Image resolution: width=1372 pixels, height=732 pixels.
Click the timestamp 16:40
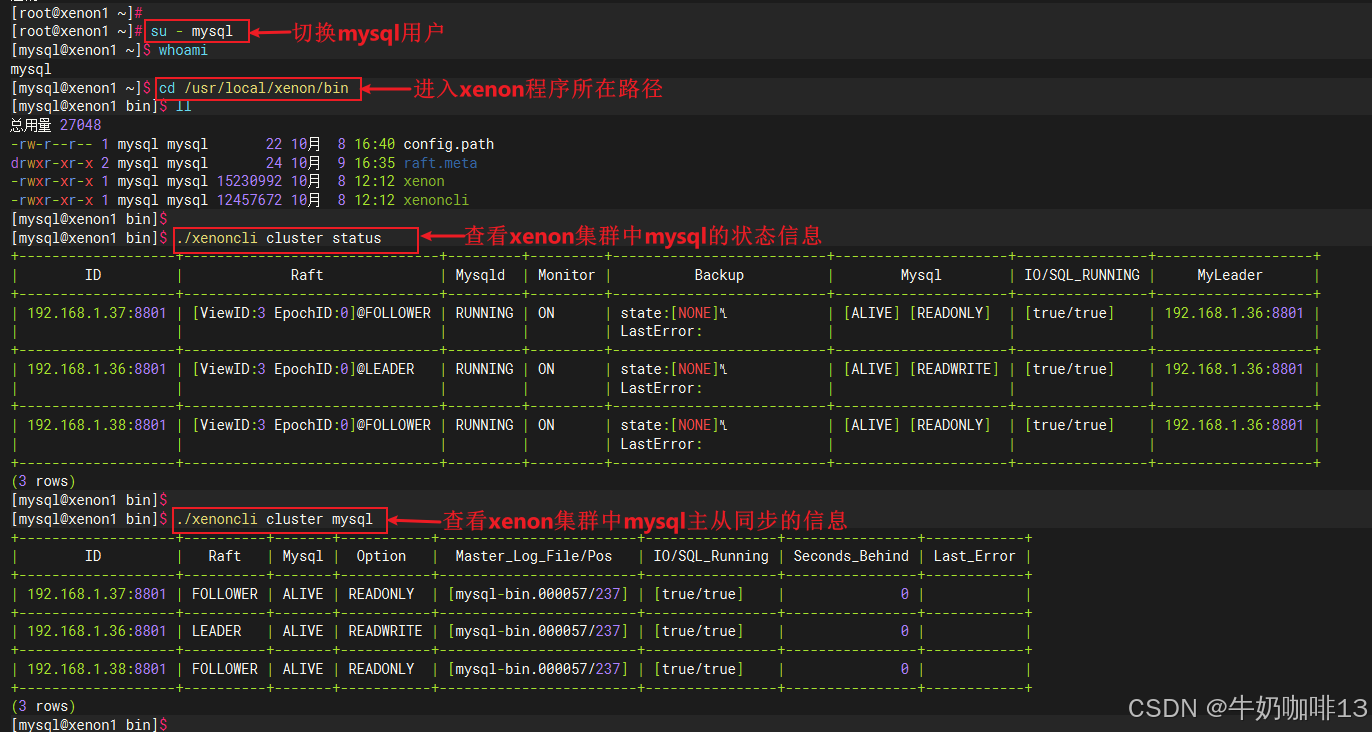pyautogui.click(x=374, y=144)
